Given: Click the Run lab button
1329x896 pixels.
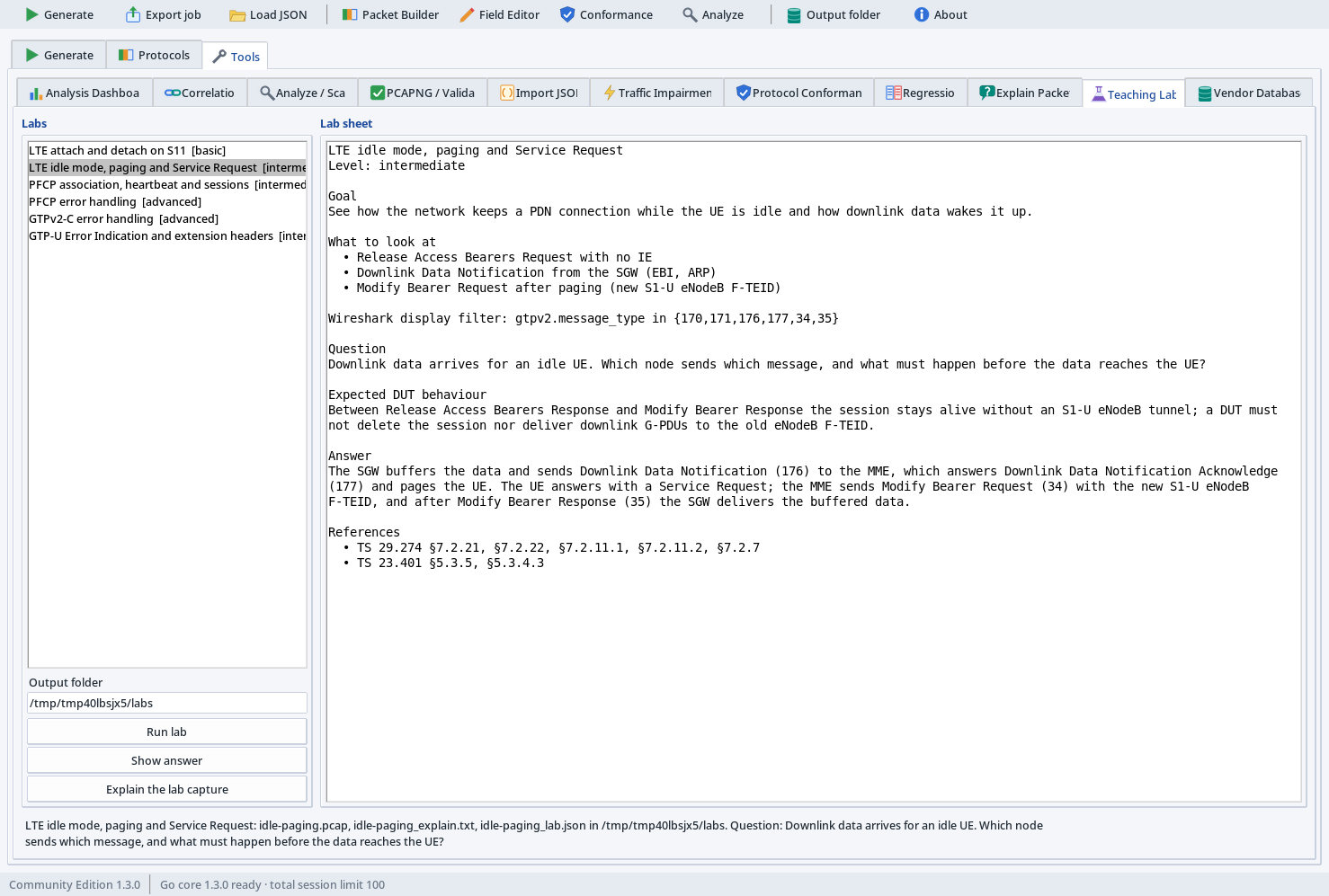Looking at the screenshot, I should point(167,732).
